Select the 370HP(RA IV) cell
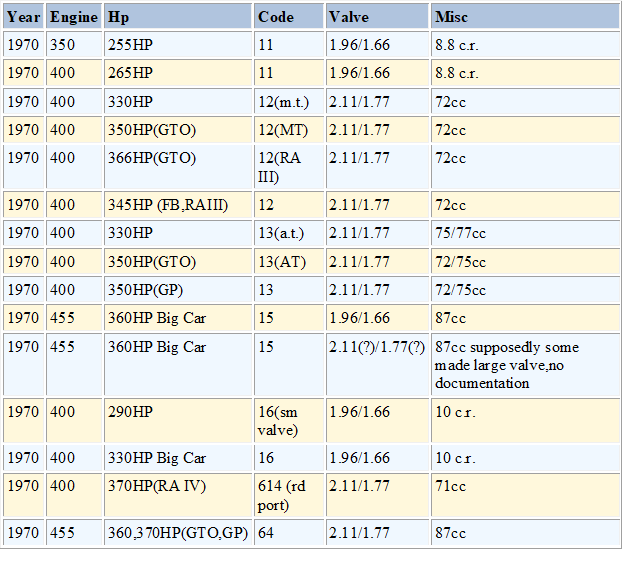 tap(178, 495)
